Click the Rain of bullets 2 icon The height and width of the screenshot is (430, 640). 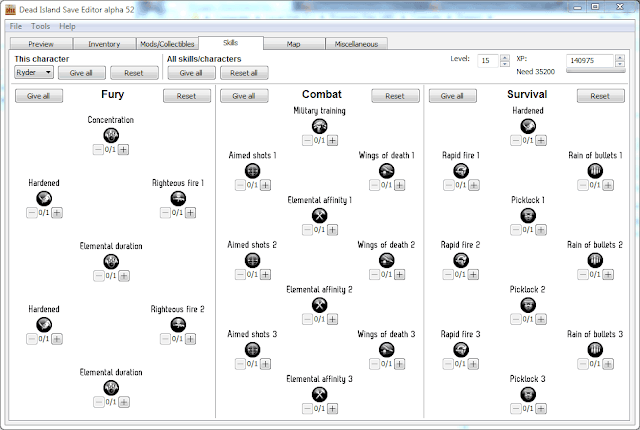[x=595, y=260]
